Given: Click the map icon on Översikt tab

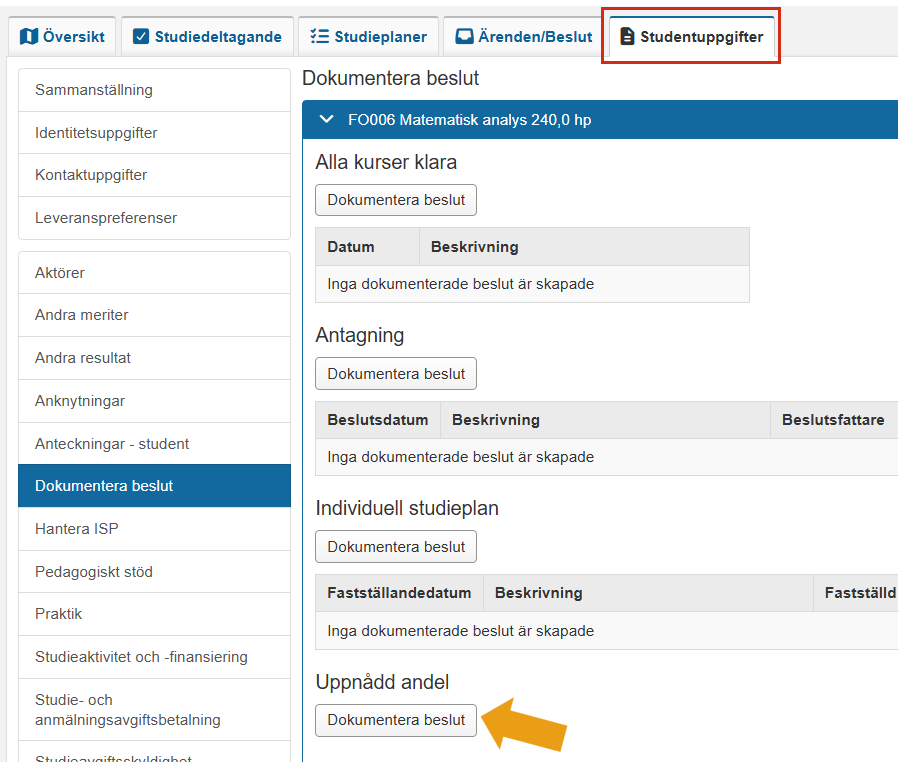Looking at the screenshot, I should tap(29, 37).
